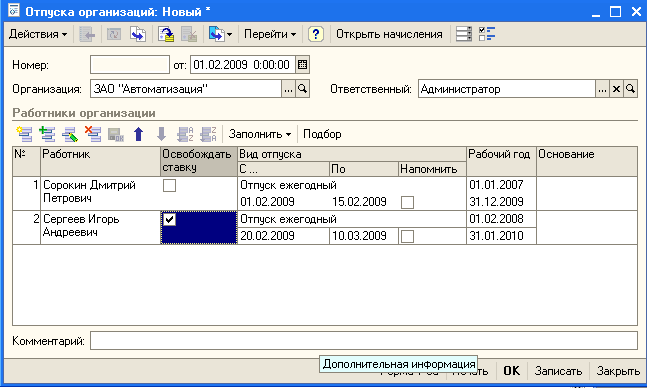The height and width of the screenshot is (388, 647).
Task: Click working year start 01.01.2007
Action: tap(496, 185)
